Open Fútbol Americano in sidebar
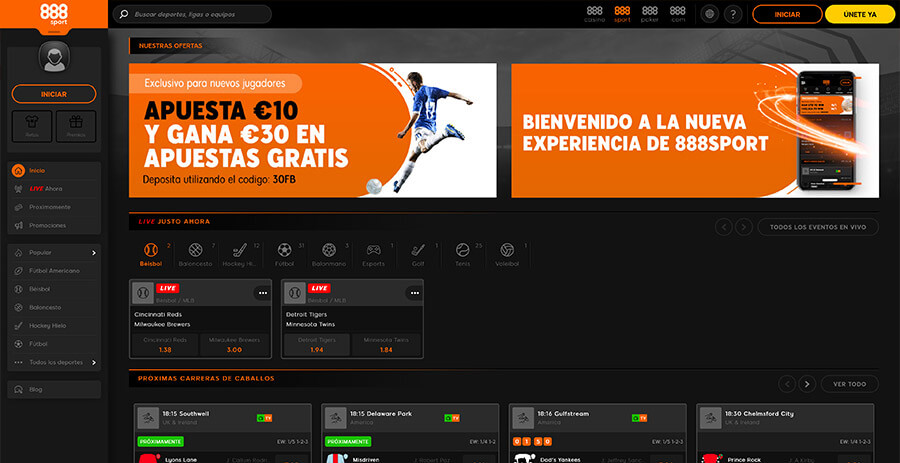Screen dimensions: 900x463 [54, 271]
